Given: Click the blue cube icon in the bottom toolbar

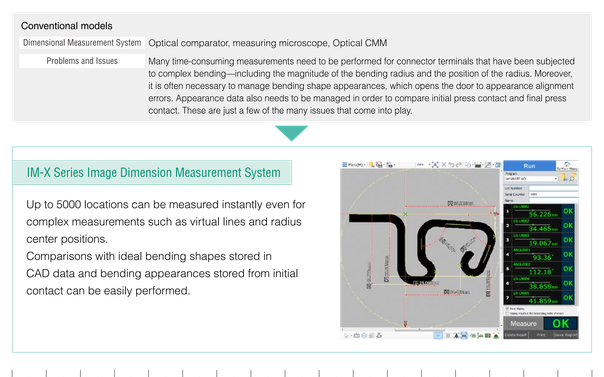Looking at the screenshot, I should click(364, 336).
